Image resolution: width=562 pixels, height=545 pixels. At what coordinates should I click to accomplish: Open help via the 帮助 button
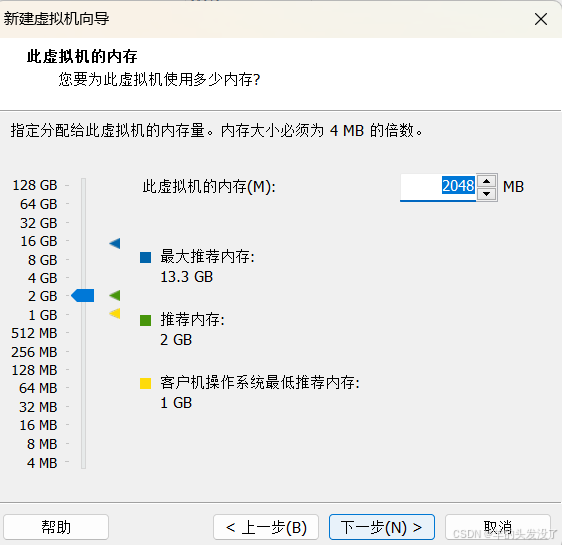click(56, 527)
